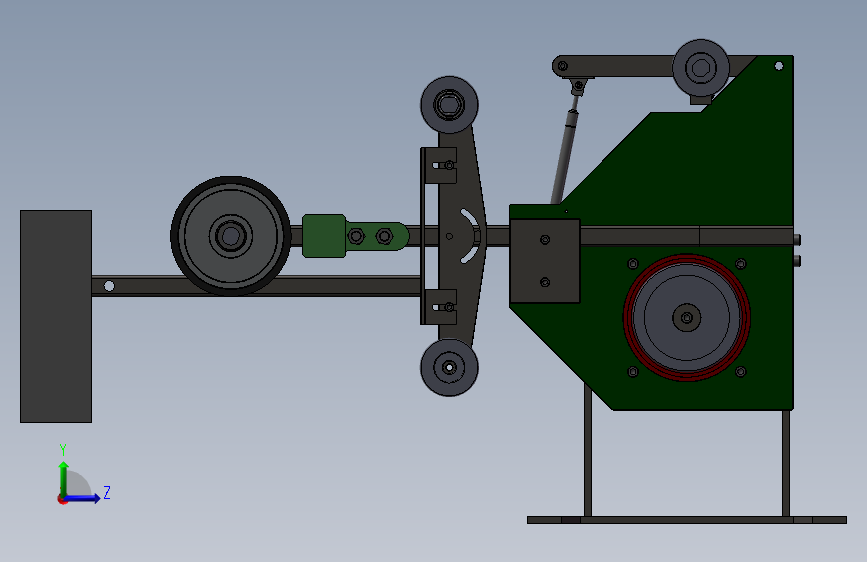
Task: Pick the top tracking wheel on arm
Action: pos(701,68)
